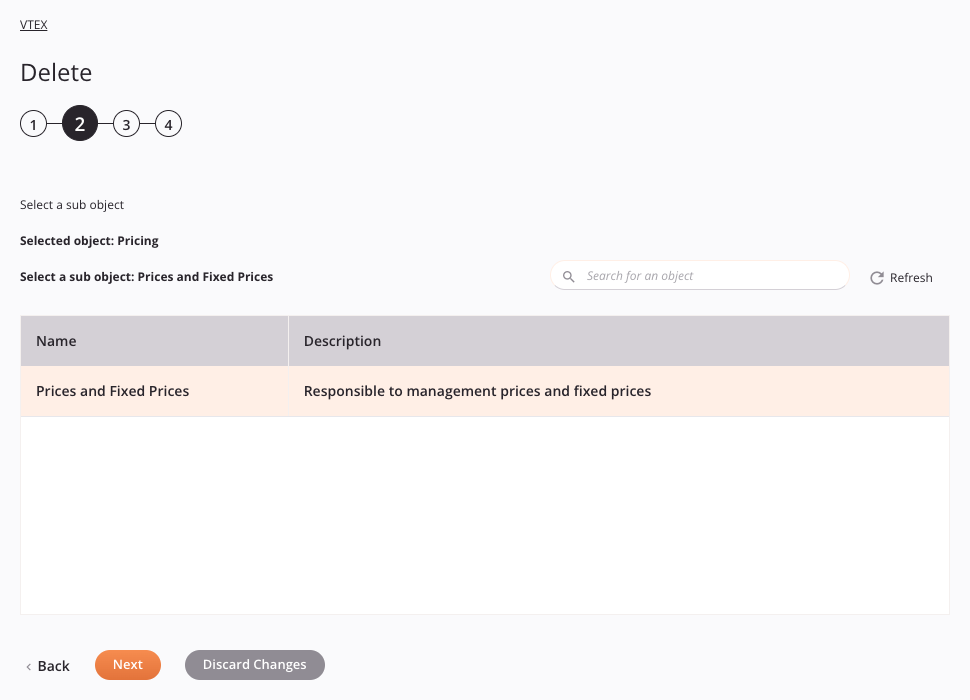The image size is (970, 700).
Task: Select the active step 2 circle
Action: point(80,124)
